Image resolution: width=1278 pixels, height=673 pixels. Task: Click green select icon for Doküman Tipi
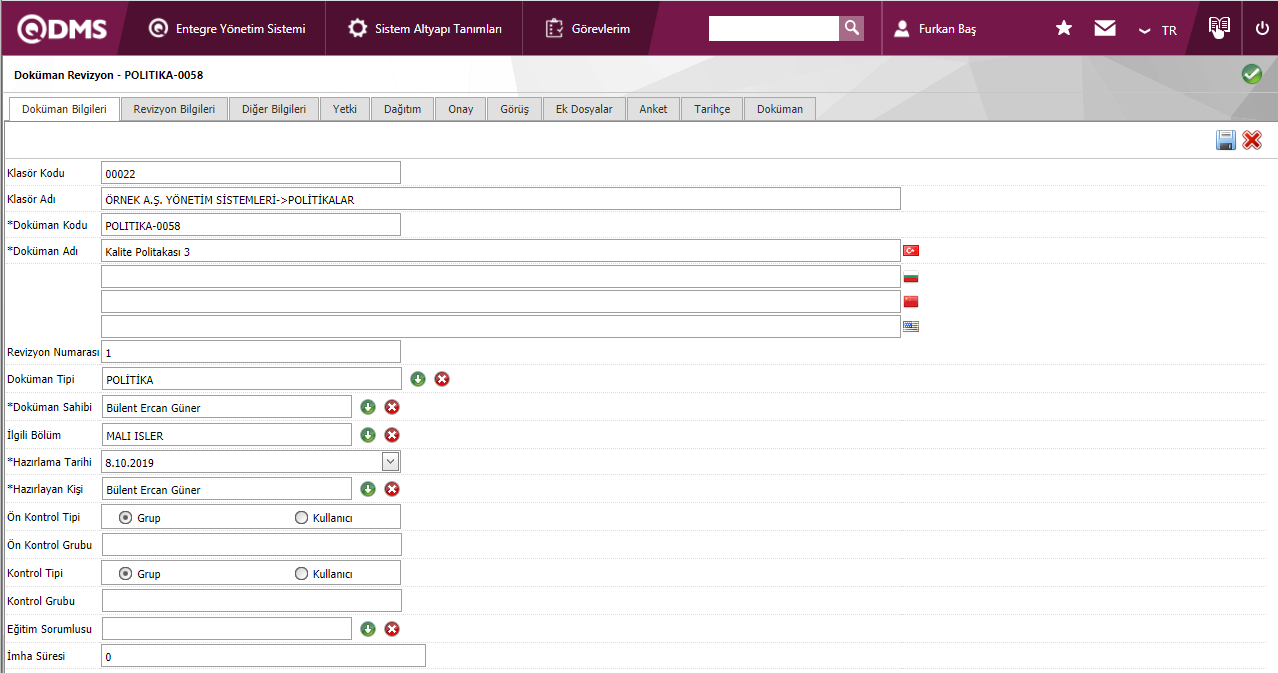click(x=418, y=379)
